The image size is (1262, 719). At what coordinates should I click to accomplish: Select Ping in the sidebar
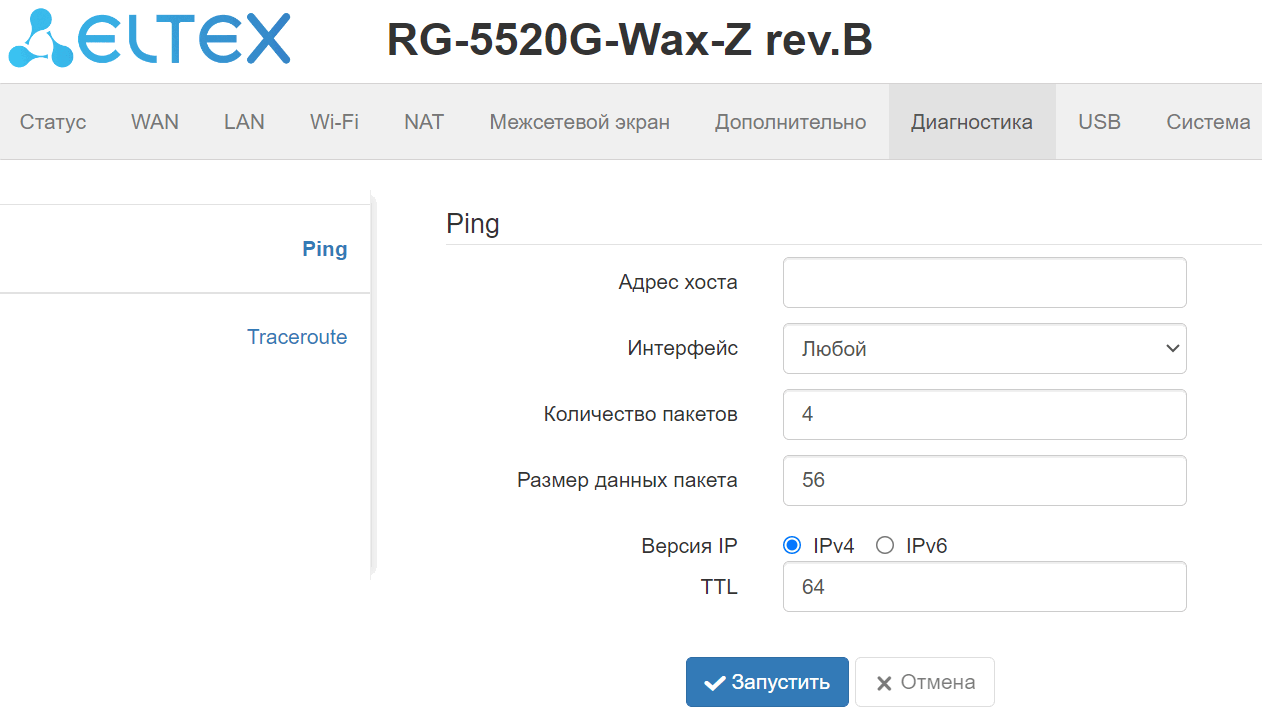coord(324,249)
